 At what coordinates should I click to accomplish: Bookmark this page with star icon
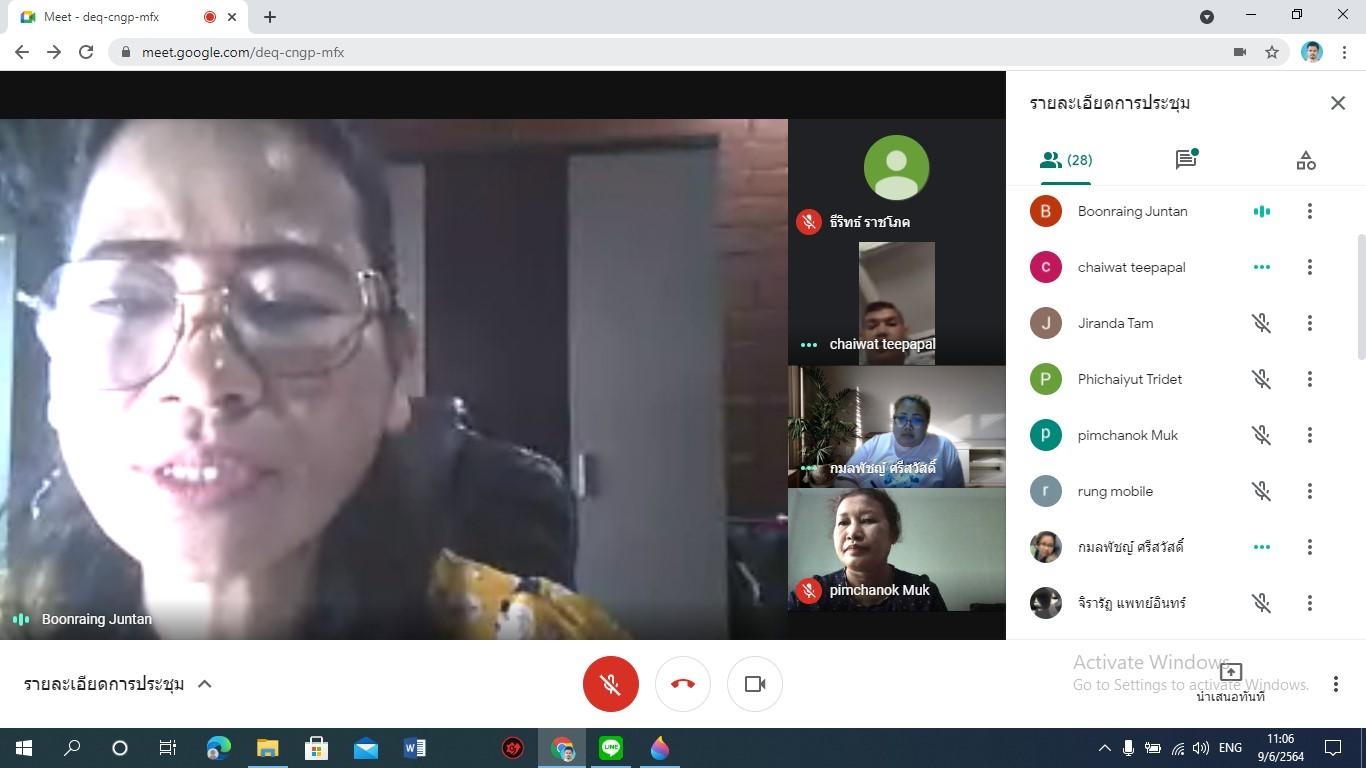pos(1272,52)
